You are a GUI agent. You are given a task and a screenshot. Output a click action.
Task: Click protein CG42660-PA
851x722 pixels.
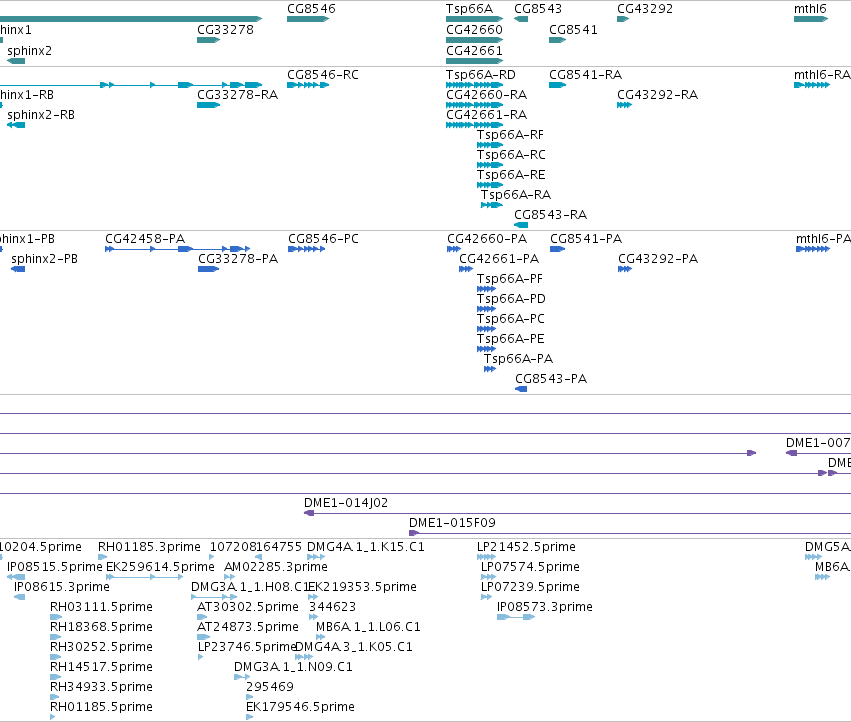click(454, 249)
